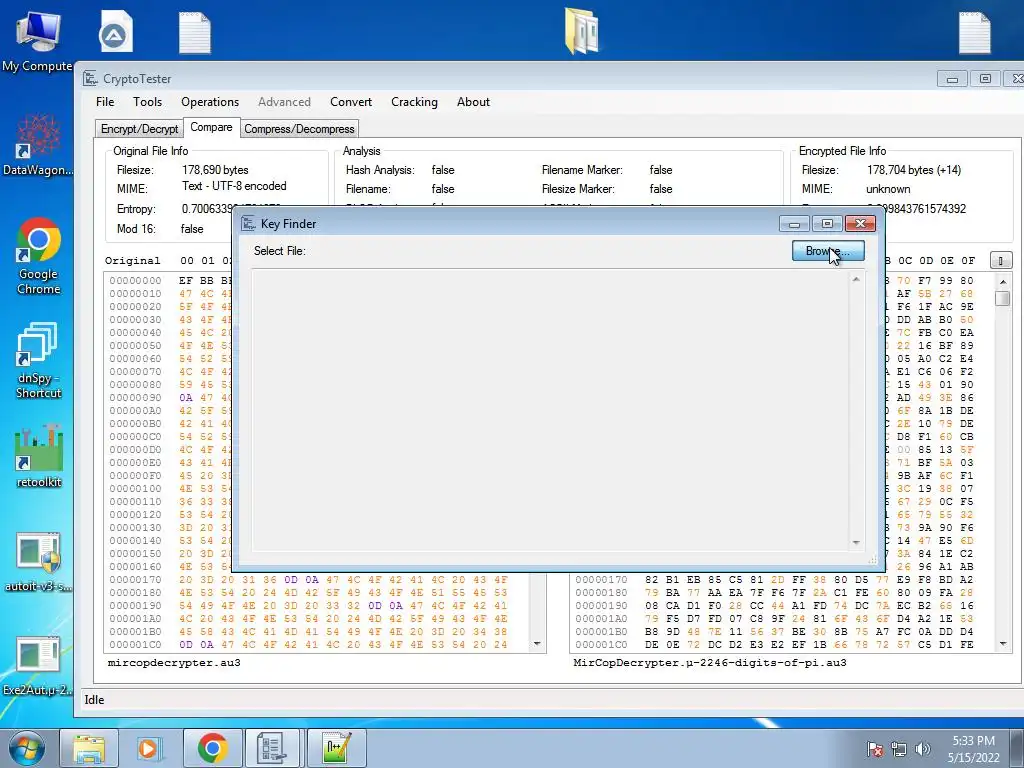
Task: Click the encrypted hex view scrollbar thumb
Action: point(1003,298)
